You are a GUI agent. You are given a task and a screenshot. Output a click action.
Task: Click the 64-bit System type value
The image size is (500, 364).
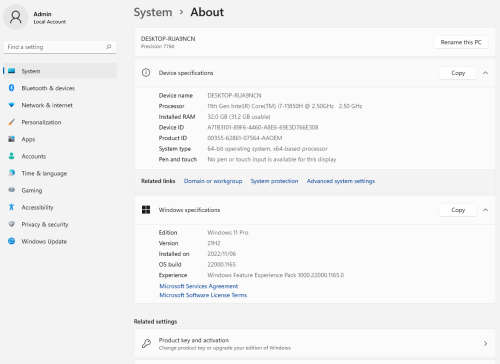pyautogui.click(x=267, y=149)
